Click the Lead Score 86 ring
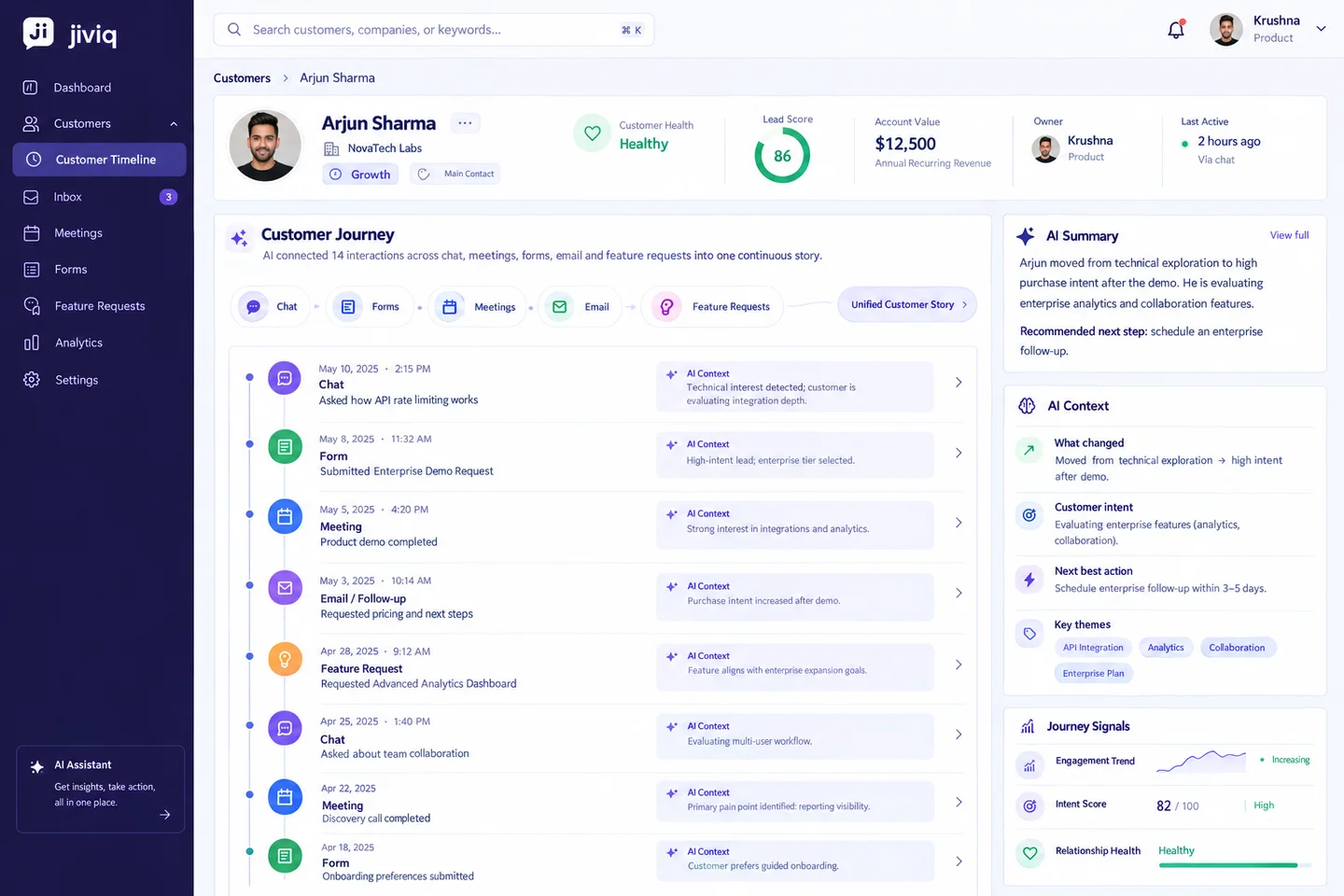The image size is (1344, 896). click(x=782, y=156)
